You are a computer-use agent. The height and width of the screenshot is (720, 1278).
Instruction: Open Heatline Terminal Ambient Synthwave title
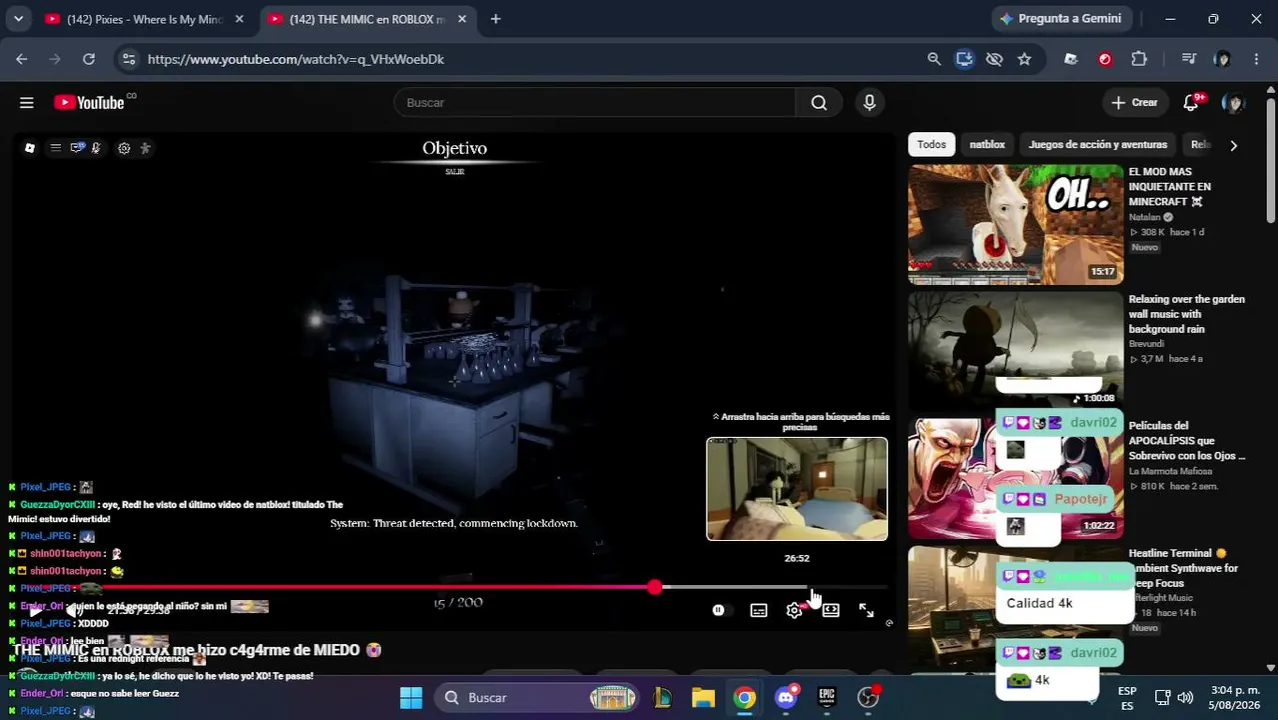coord(1184,568)
